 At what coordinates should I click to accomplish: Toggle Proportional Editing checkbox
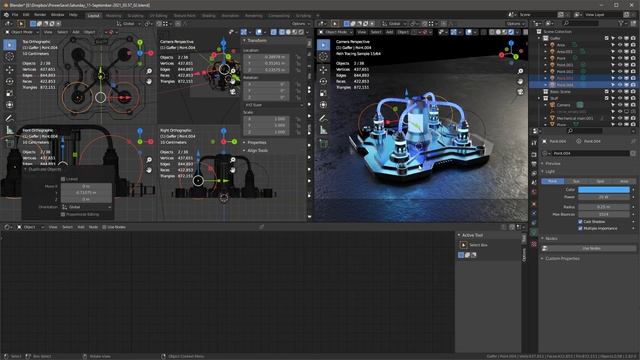(x=63, y=214)
